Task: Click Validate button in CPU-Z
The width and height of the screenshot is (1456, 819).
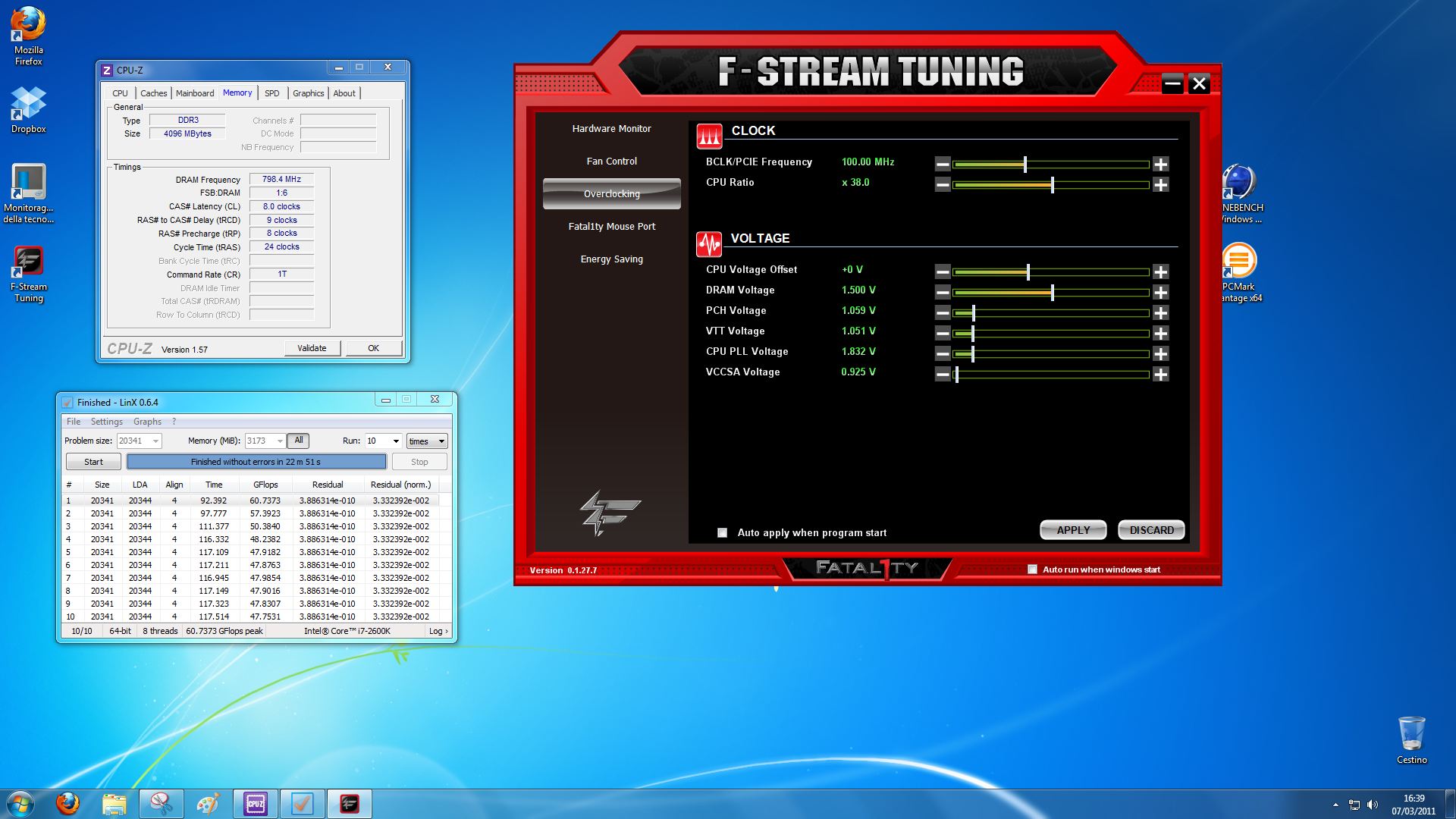Action: 312,348
